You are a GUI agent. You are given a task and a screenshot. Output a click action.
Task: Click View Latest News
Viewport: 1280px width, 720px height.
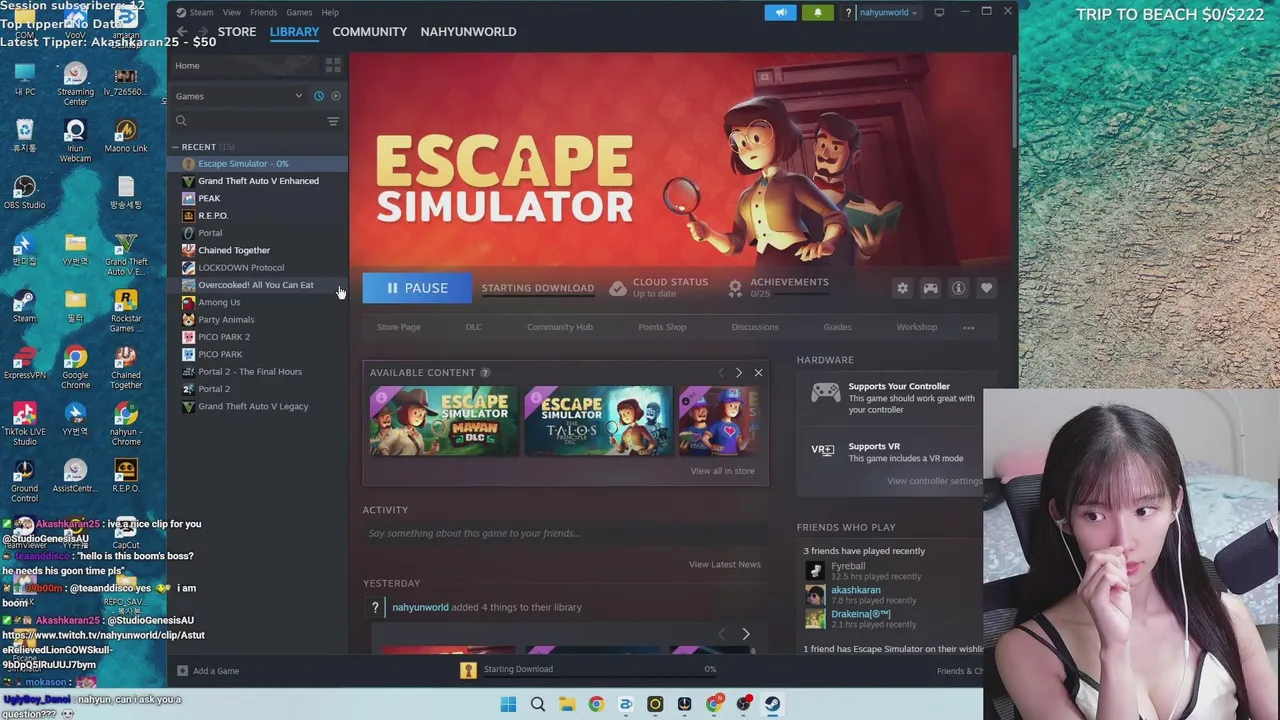(725, 564)
